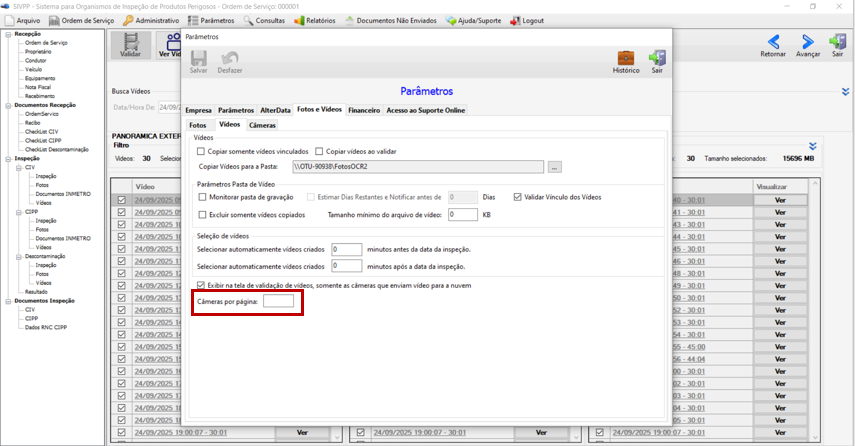Screen dimensions: 855x446
Task: Uncheck Validar Vínculo dos Vídeos
Action: tap(517, 197)
